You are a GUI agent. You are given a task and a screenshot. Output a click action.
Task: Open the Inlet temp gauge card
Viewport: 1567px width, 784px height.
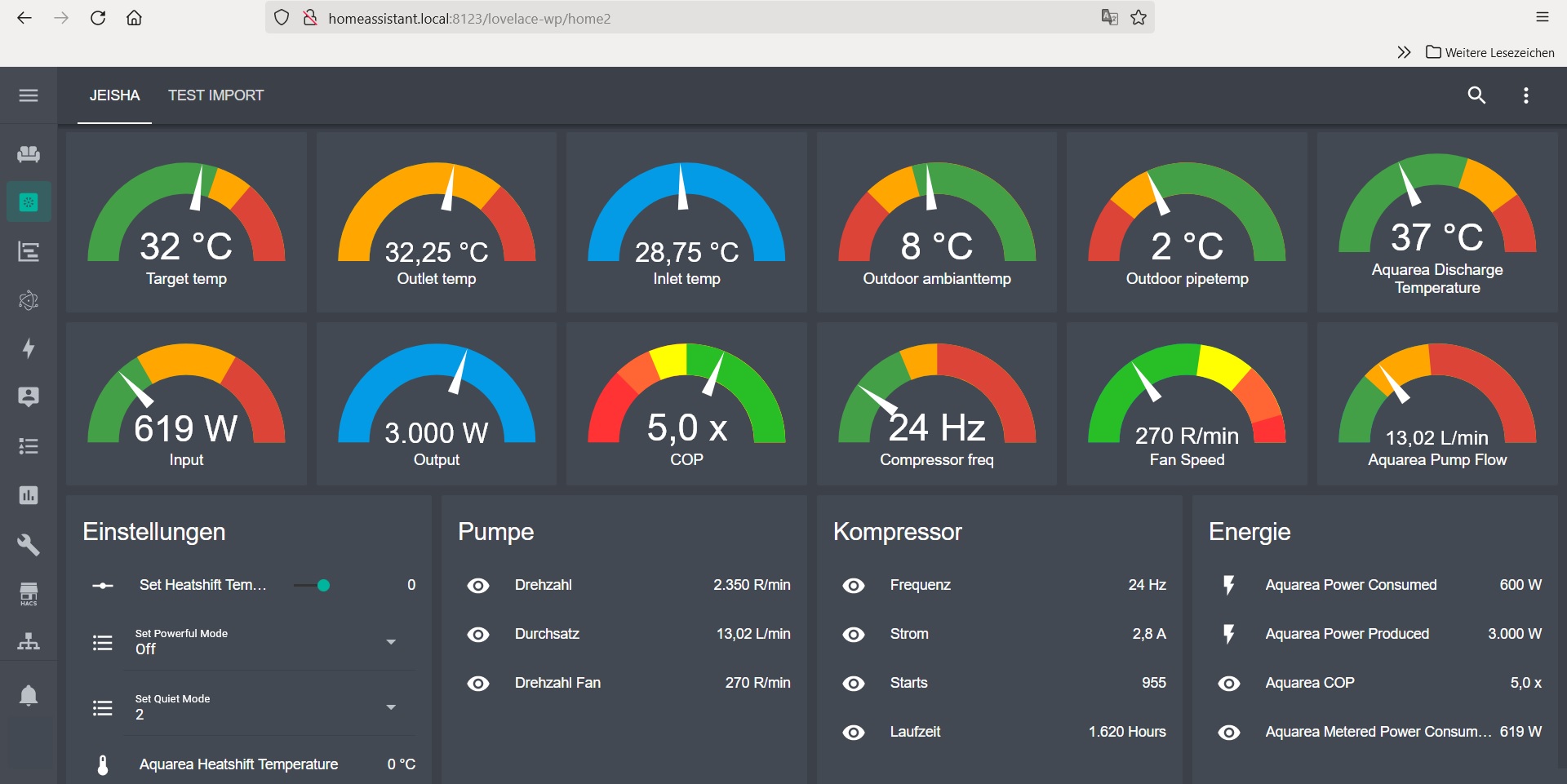[x=686, y=222]
